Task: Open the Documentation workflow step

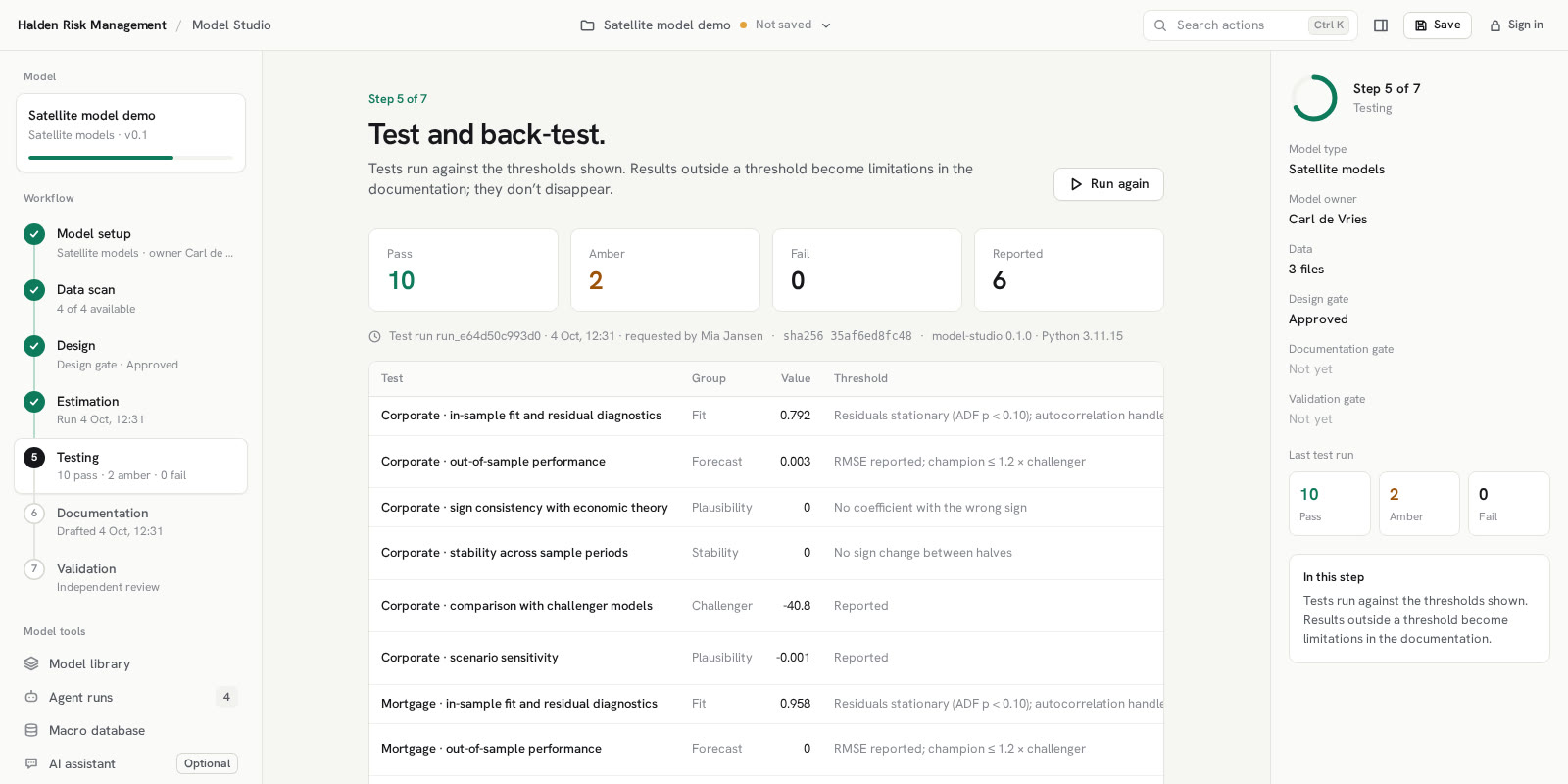Action: click(x=130, y=522)
